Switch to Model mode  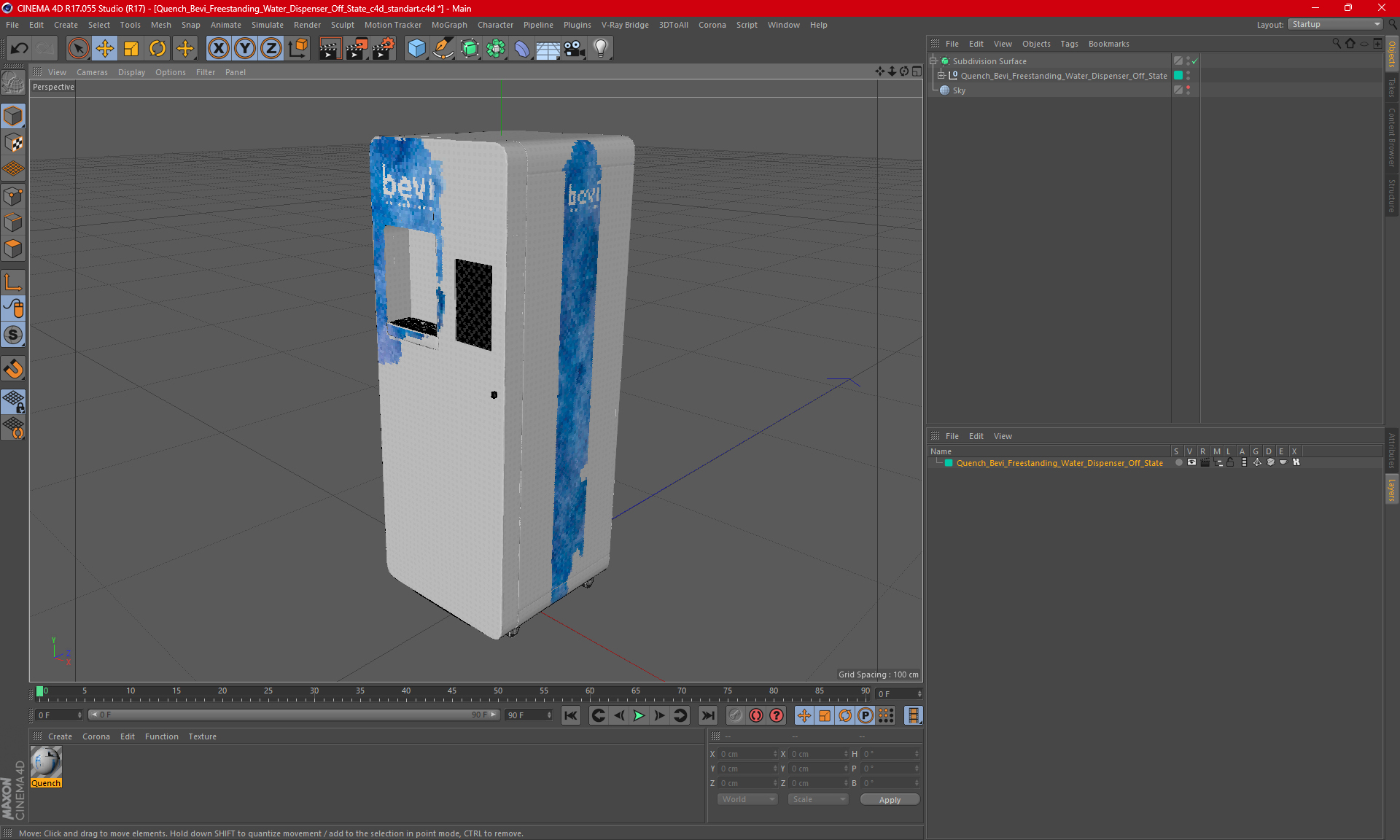point(14,117)
